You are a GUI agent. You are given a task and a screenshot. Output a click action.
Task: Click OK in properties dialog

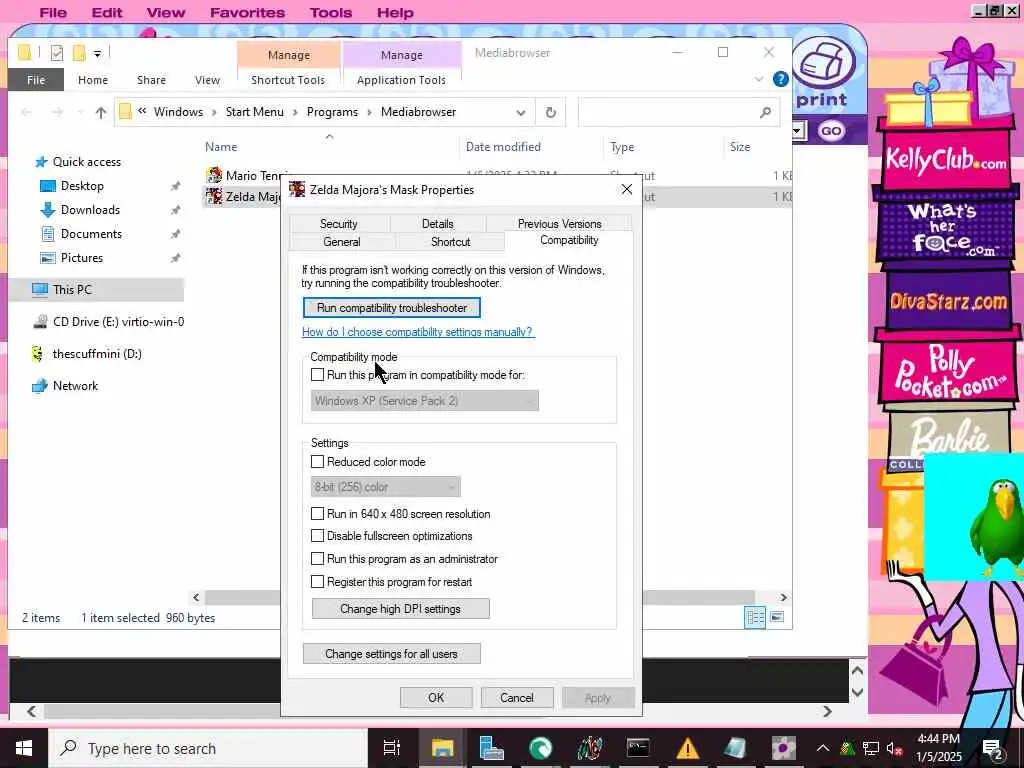(436, 697)
